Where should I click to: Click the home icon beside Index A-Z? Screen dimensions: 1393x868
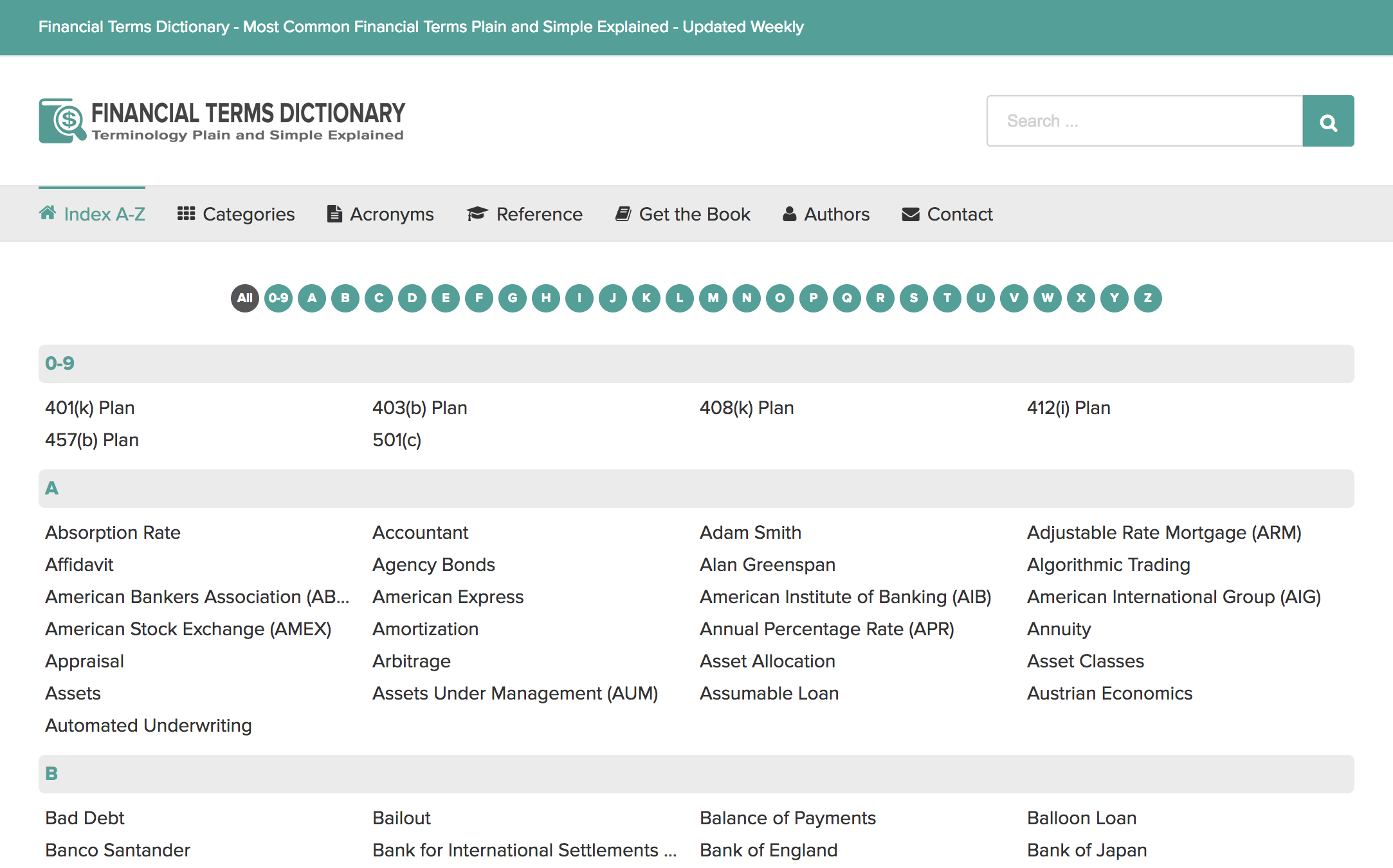pos(48,213)
